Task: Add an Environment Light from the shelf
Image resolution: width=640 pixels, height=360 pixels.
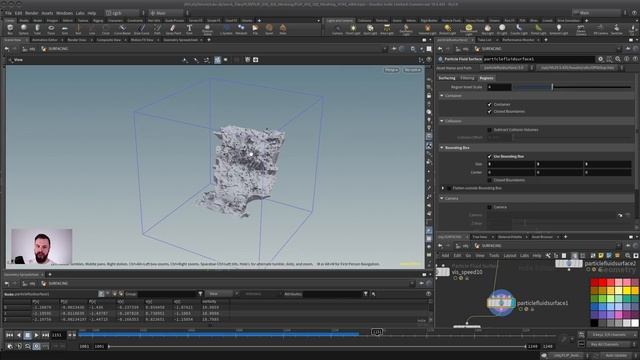Action: (x=469, y=29)
